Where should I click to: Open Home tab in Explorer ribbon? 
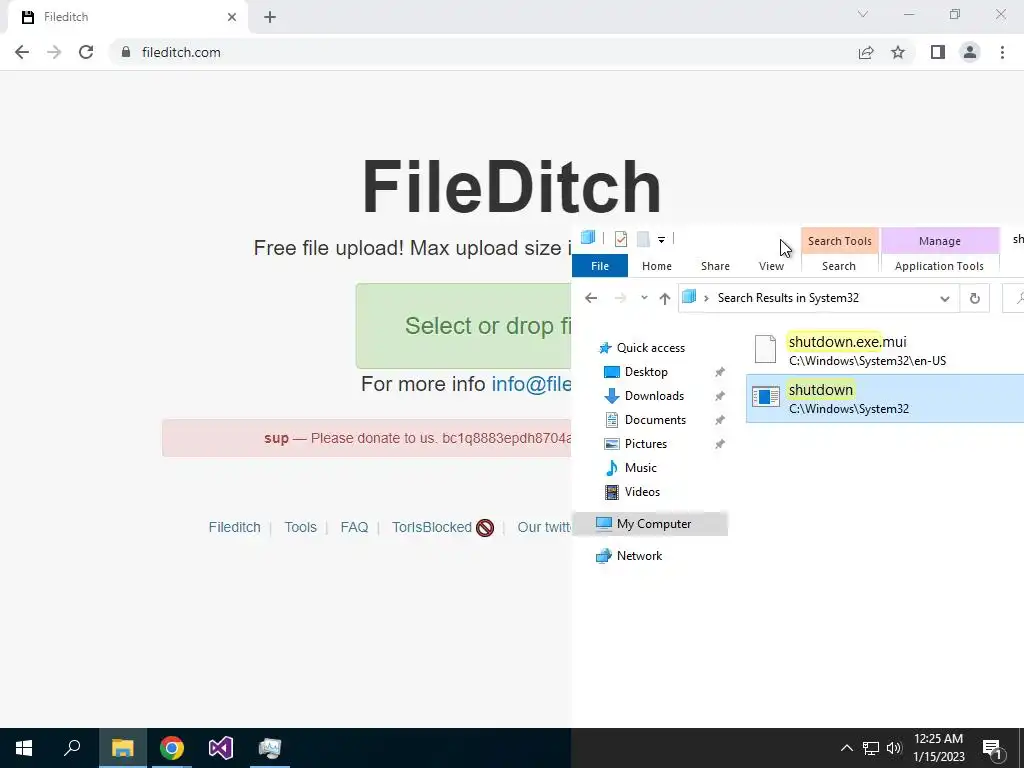(656, 266)
